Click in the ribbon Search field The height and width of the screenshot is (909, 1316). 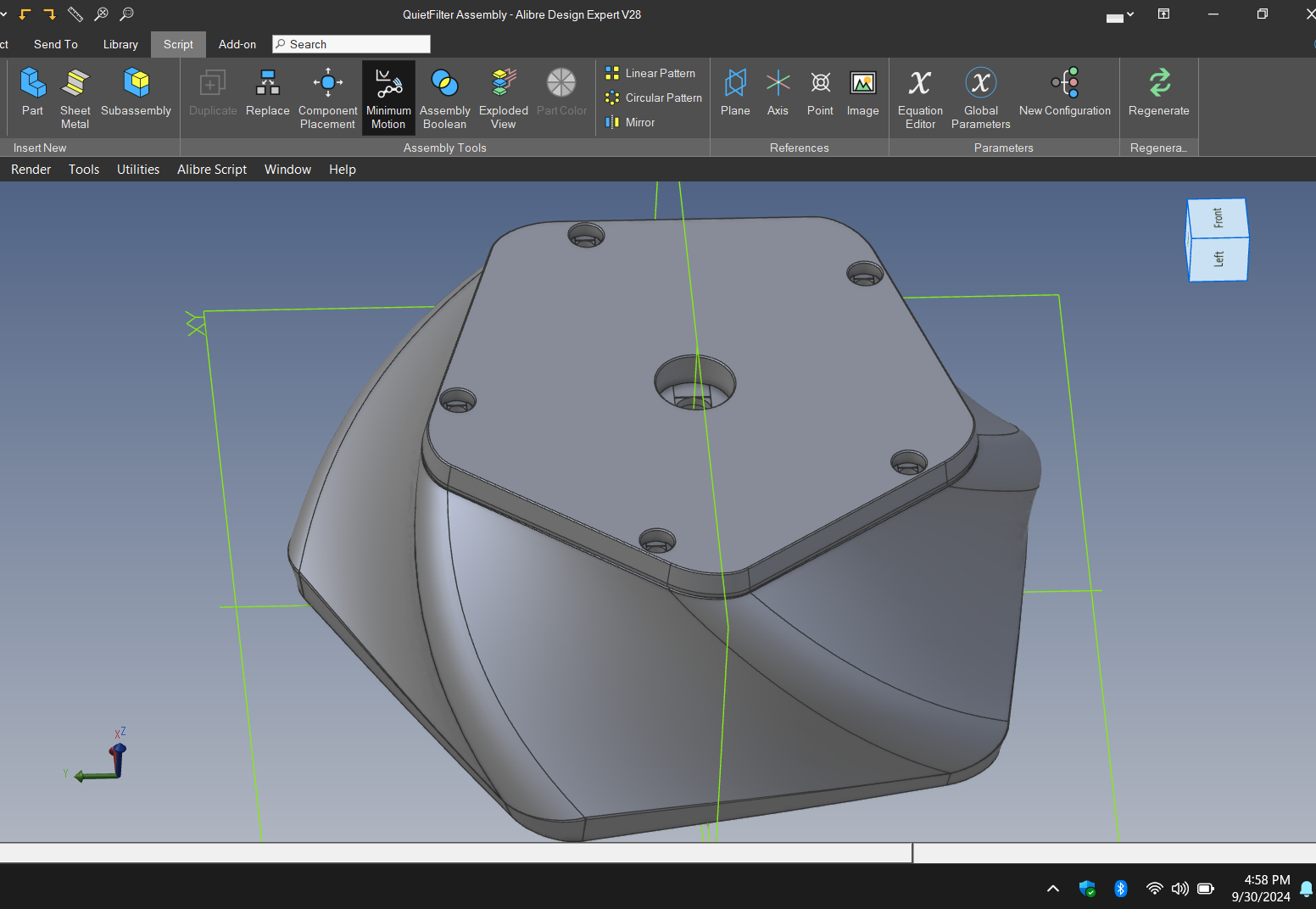pos(351,44)
